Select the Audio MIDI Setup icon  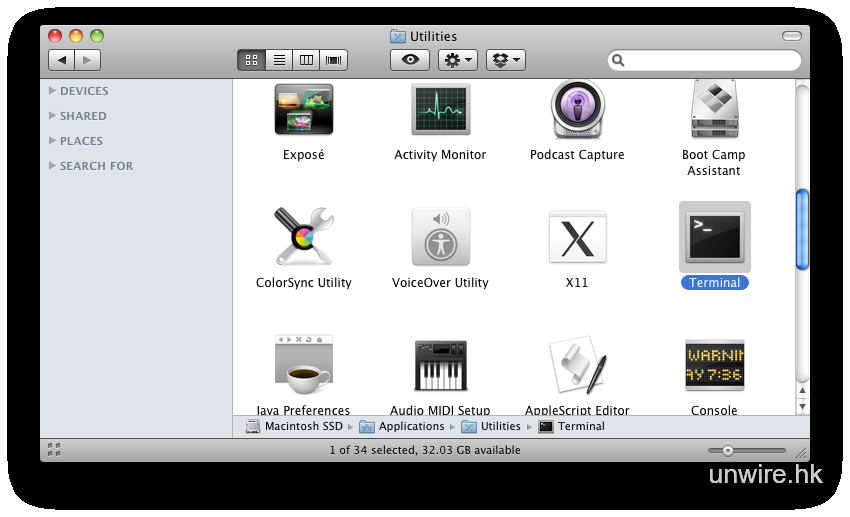(440, 365)
